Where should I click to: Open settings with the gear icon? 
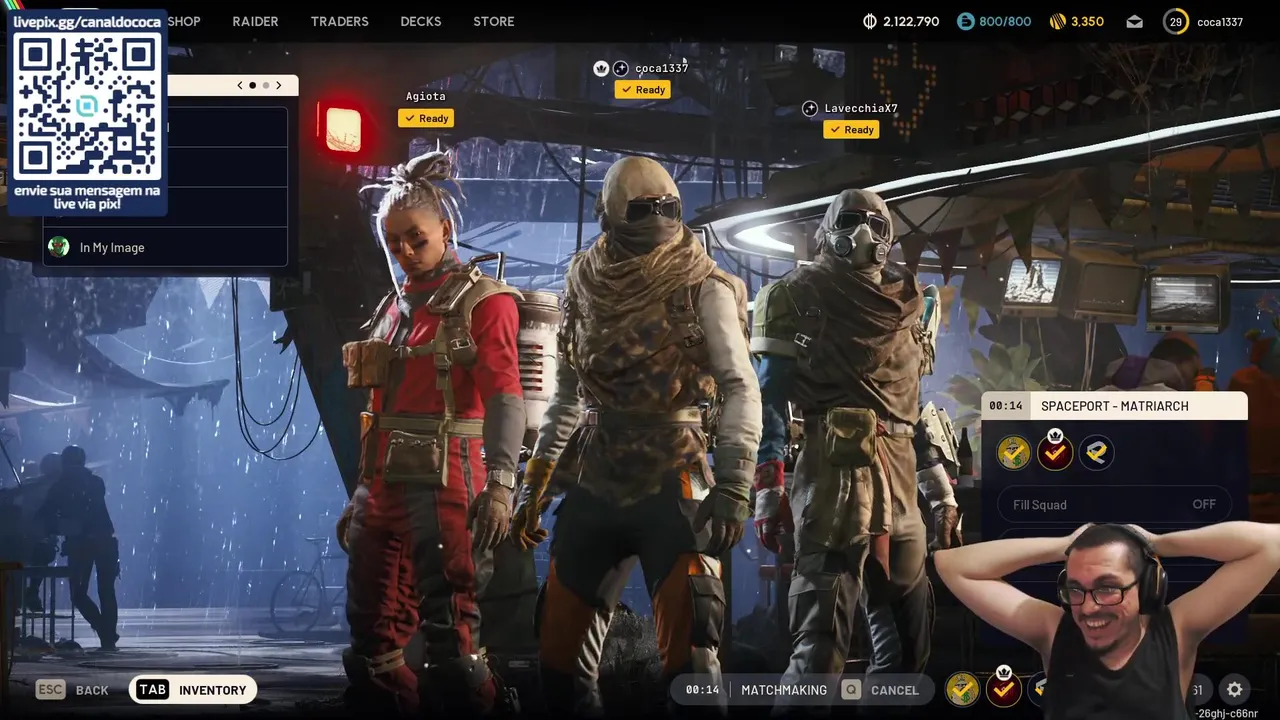pos(1235,689)
